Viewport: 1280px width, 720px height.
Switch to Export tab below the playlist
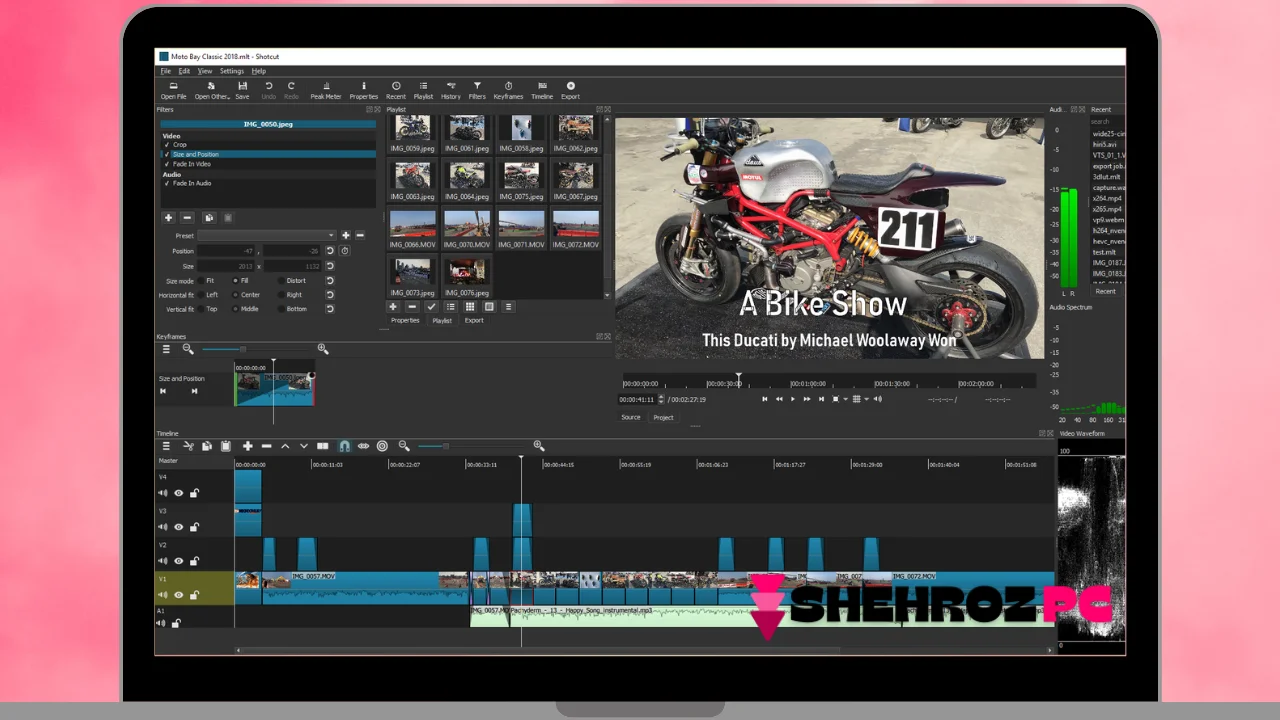(x=474, y=320)
